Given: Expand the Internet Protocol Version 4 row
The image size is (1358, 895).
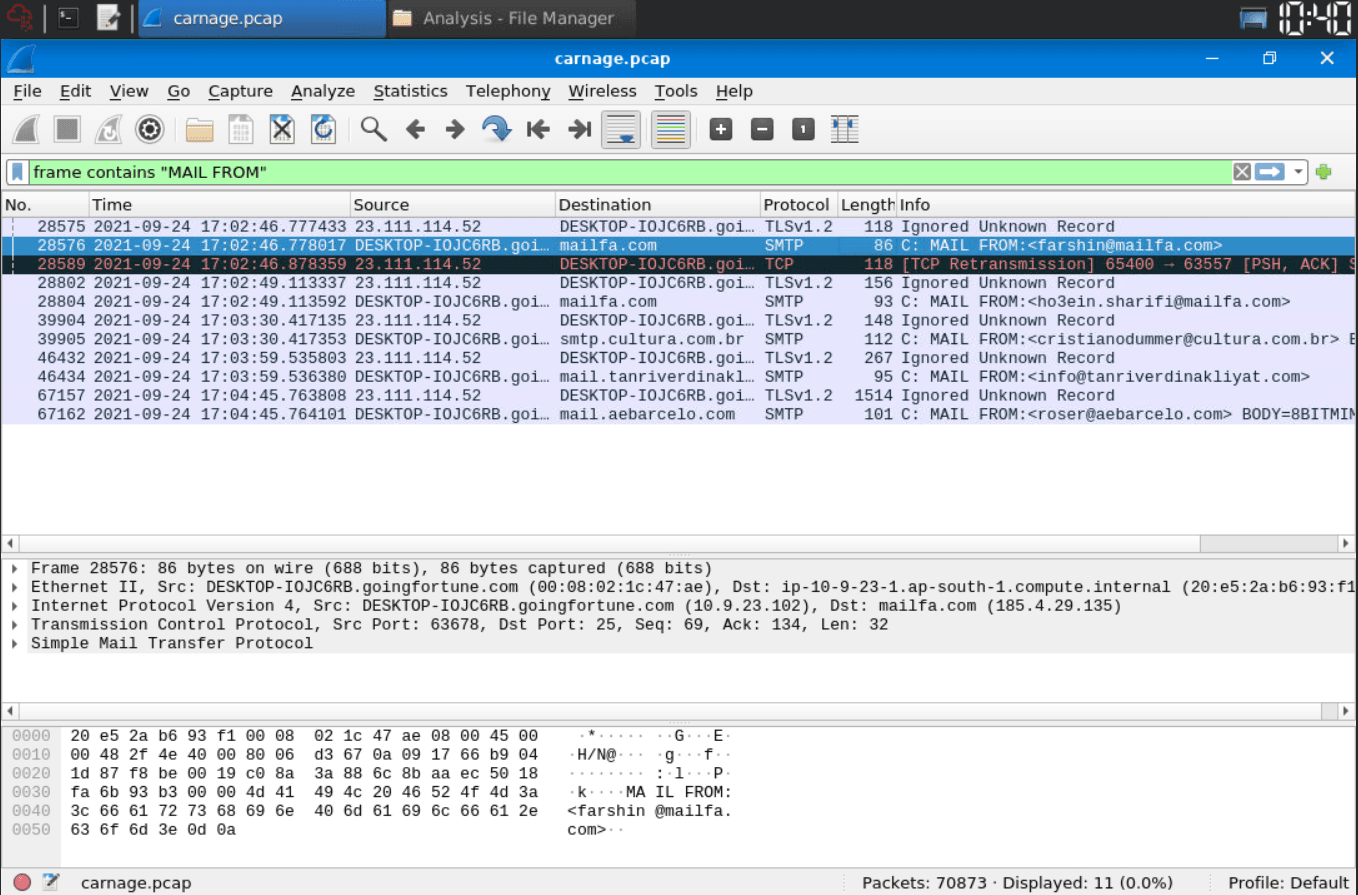Looking at the screenshot, I should point(15,606).
